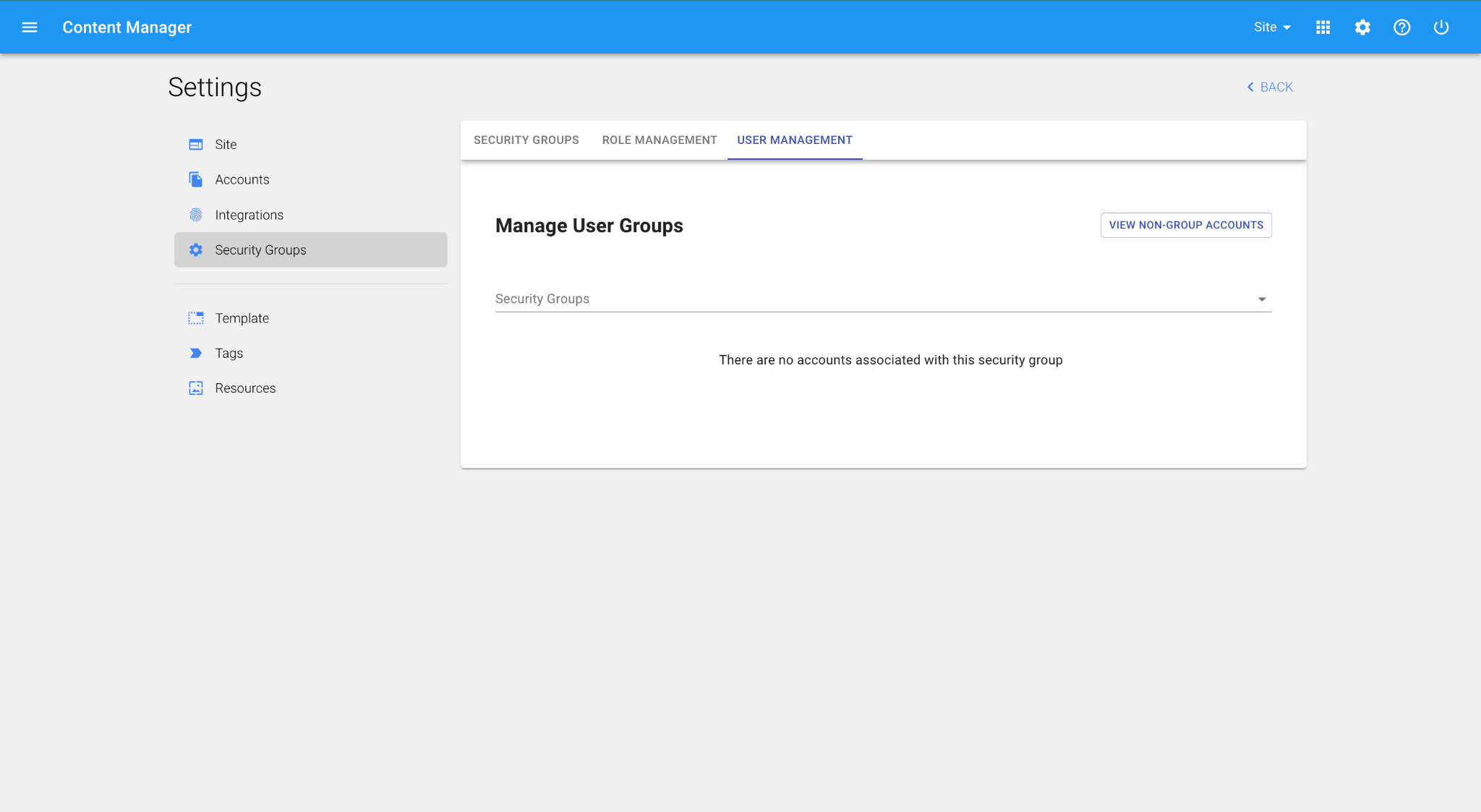
Task: Select the User Management tab
Action: [x=794, y=140]
